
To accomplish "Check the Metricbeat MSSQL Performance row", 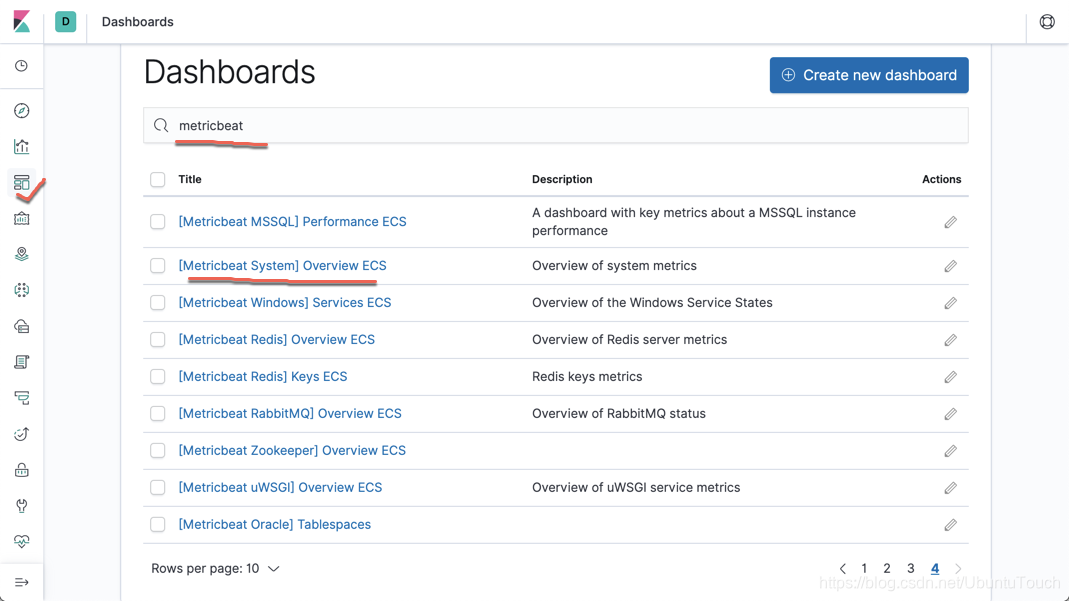I will (x=157, y=221).
